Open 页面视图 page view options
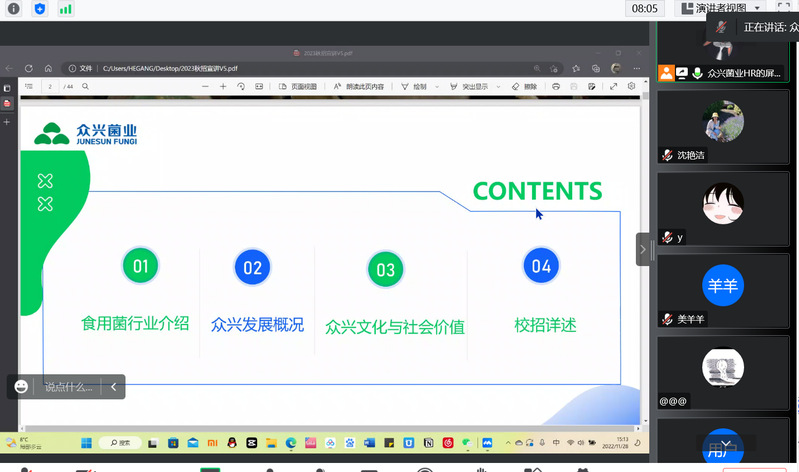 click(298, 87)
